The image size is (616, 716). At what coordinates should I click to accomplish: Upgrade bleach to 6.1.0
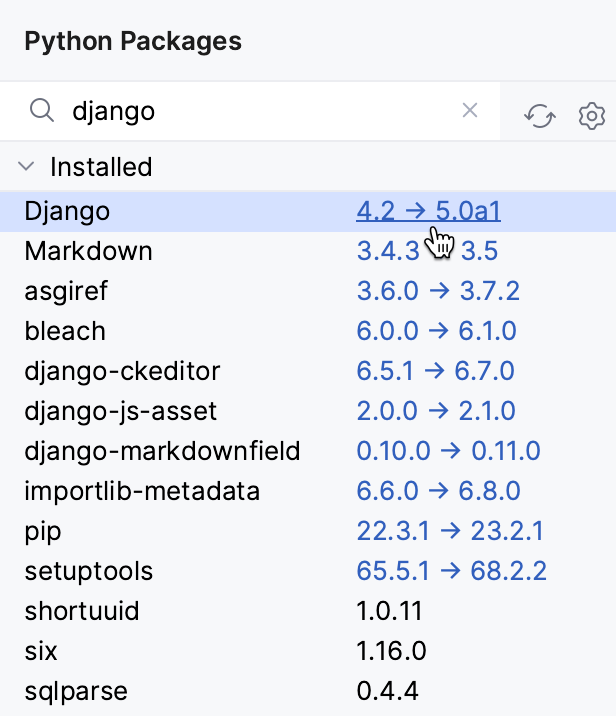coord(437,331)
